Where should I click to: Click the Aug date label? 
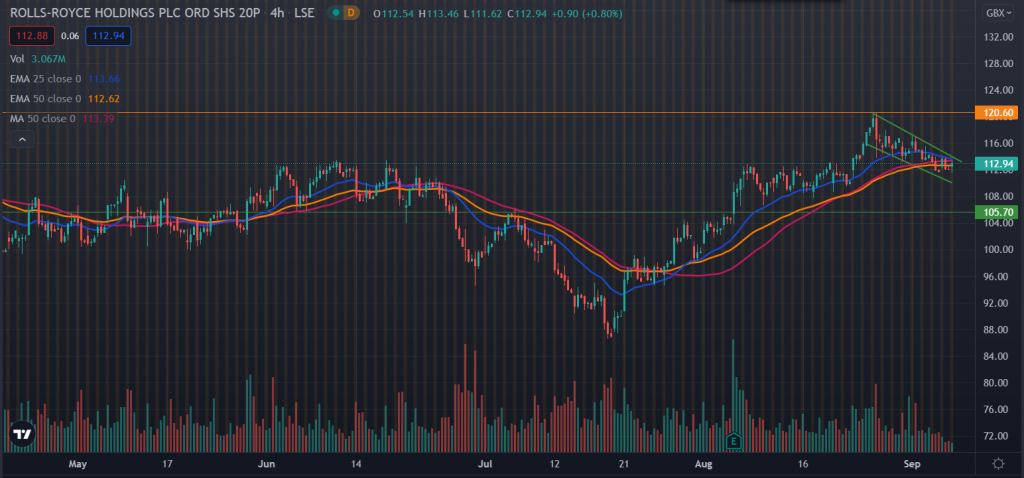point(703,464)
